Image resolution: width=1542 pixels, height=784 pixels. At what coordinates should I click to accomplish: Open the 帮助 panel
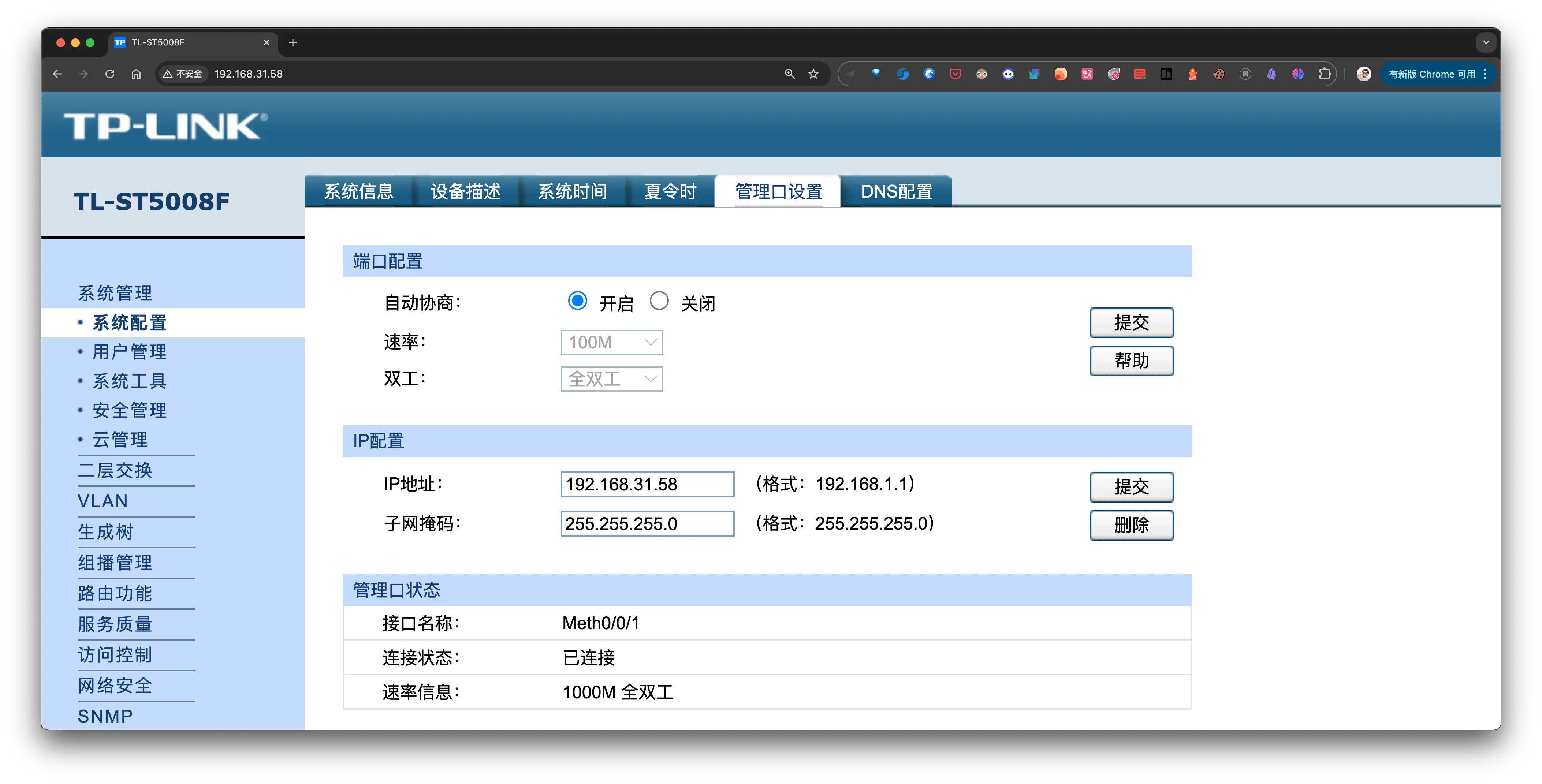1131,361
